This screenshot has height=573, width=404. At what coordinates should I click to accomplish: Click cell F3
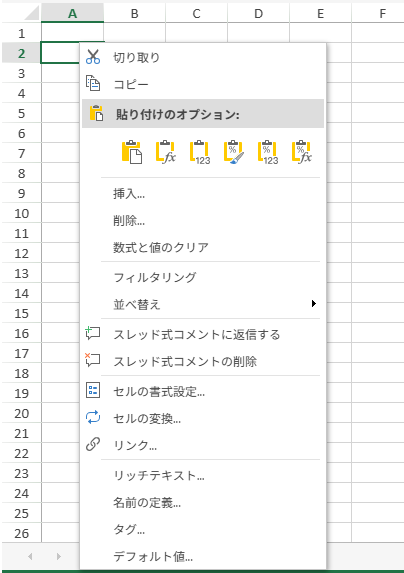(x=378, y=73)
